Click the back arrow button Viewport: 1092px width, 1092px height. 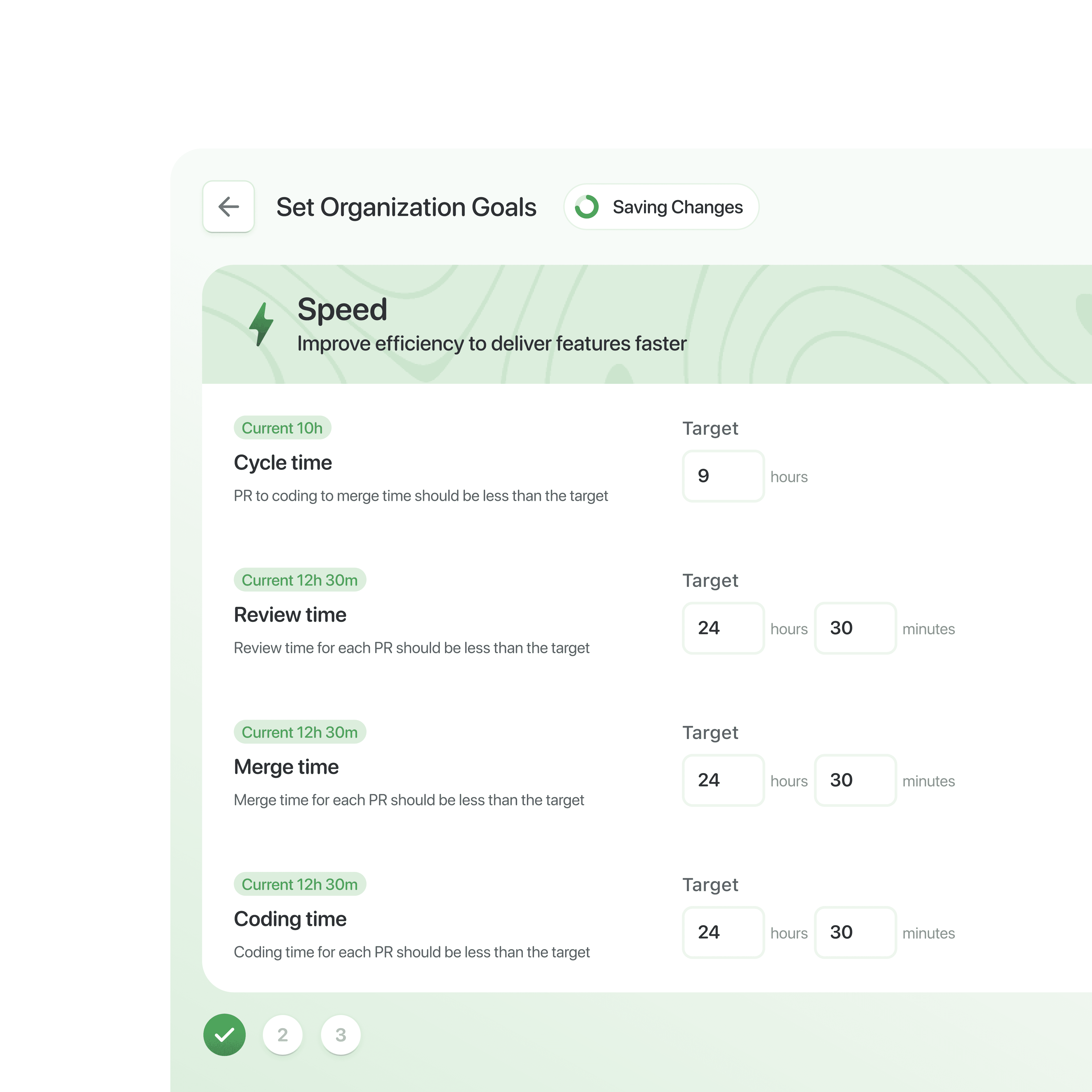[228, 206]
